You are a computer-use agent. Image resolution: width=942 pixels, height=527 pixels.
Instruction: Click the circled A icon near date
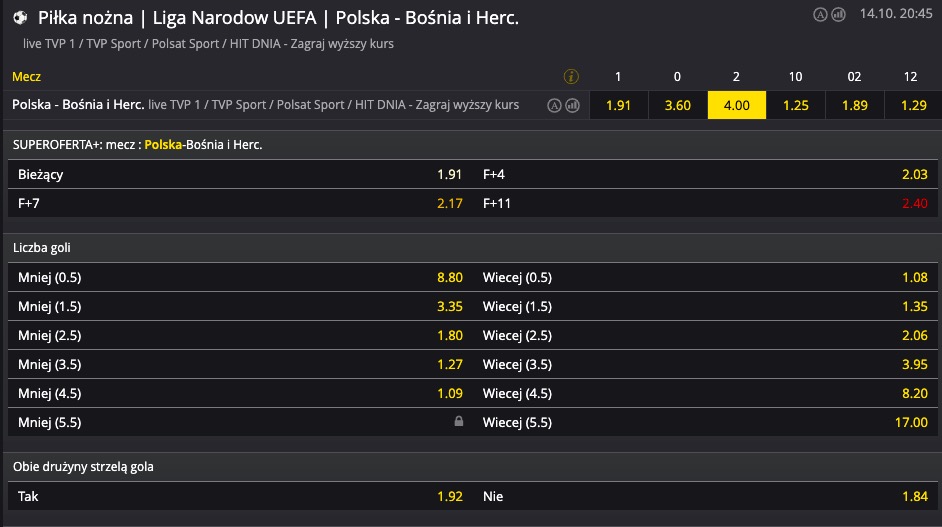(x=820, y=14)
